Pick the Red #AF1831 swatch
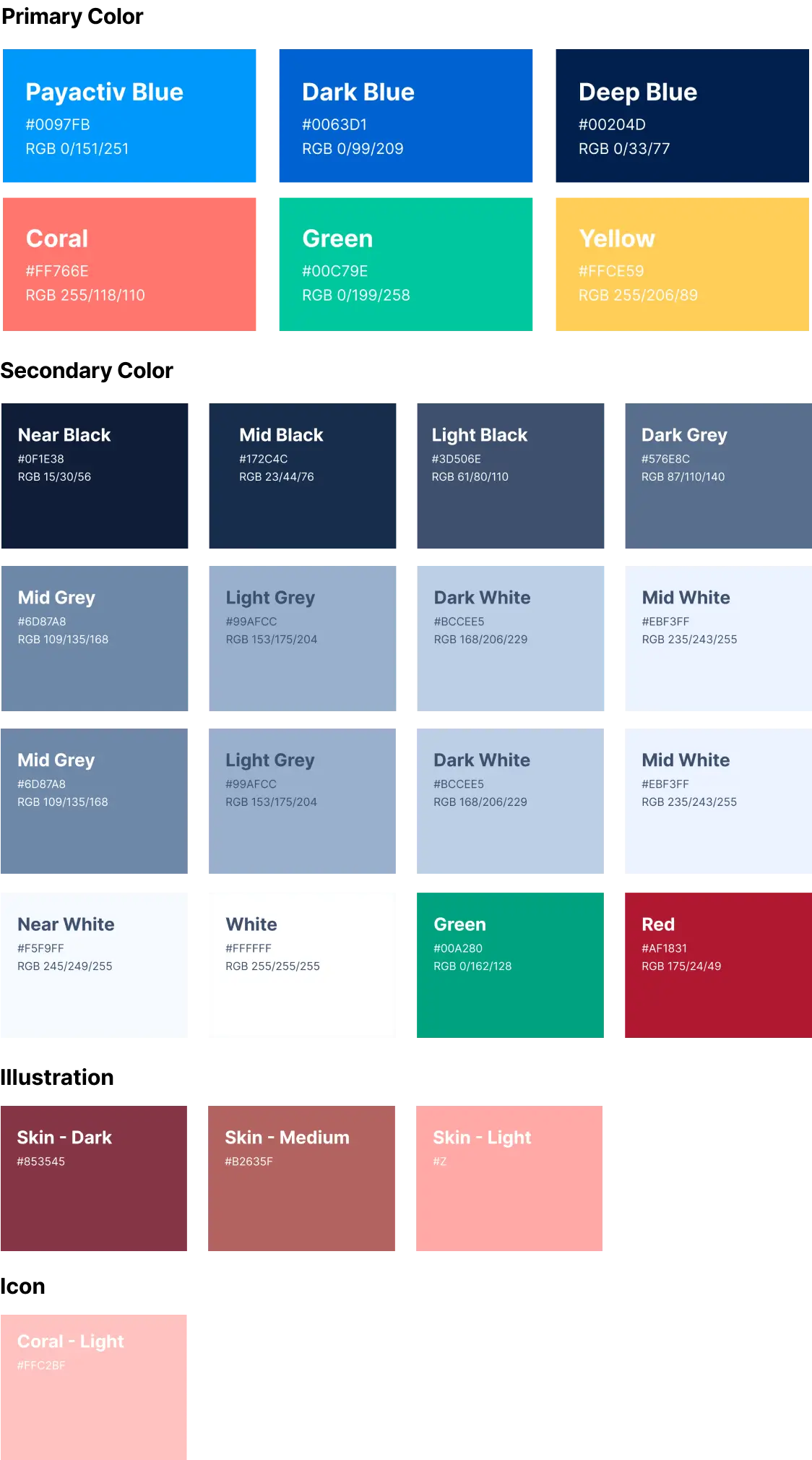Viewport: 812px width, 1460px height. (x=718, y=965)
